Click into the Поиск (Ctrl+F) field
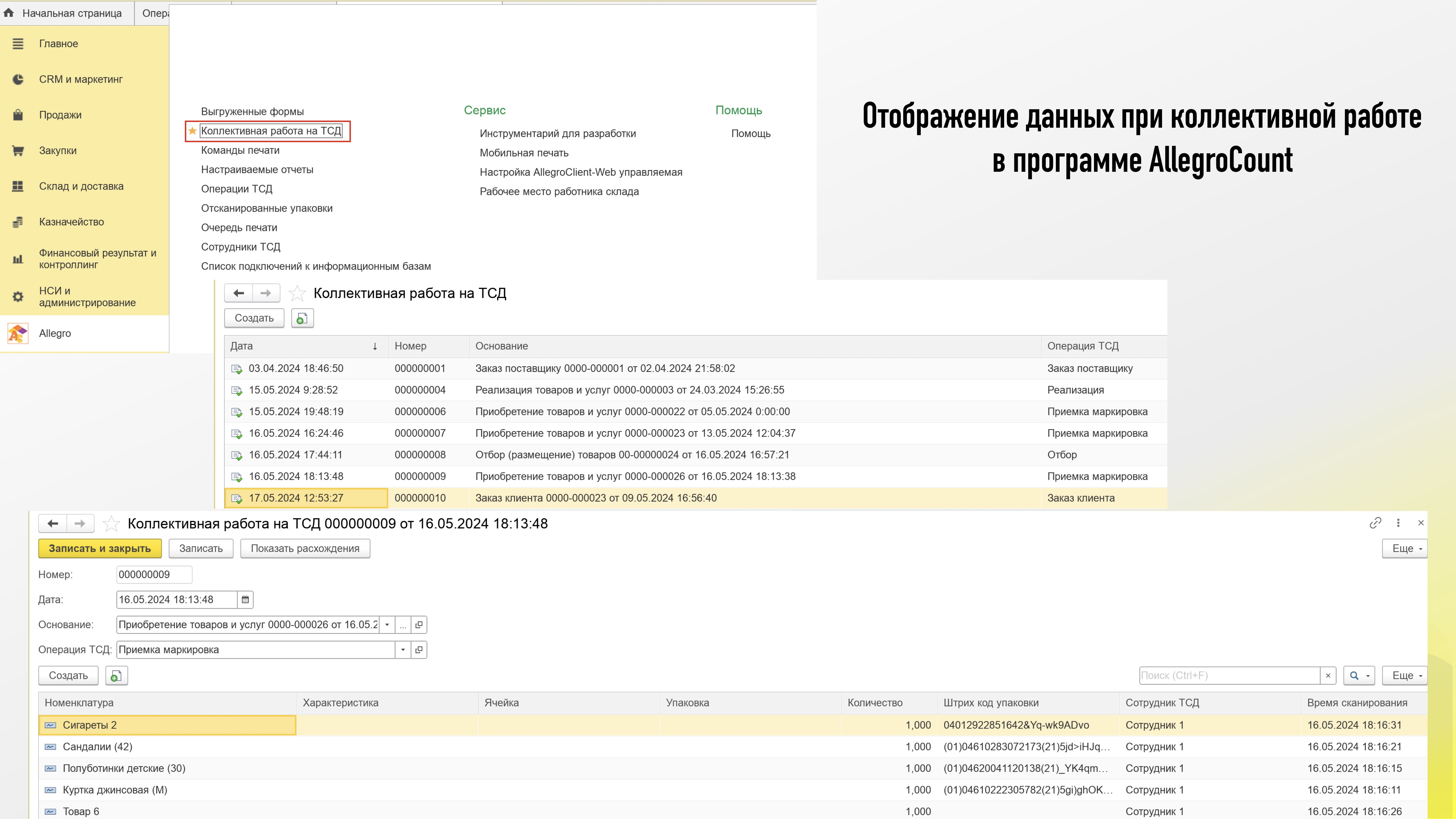This screenshot has width=1456, height=819. 1229,675
